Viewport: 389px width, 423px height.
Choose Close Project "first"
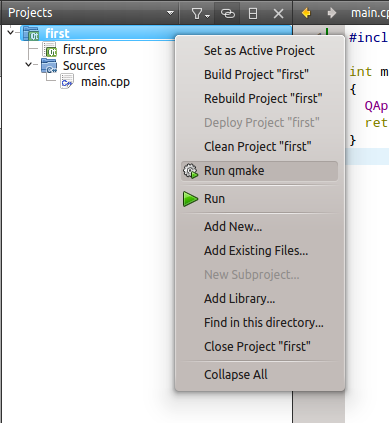point(257,347)
